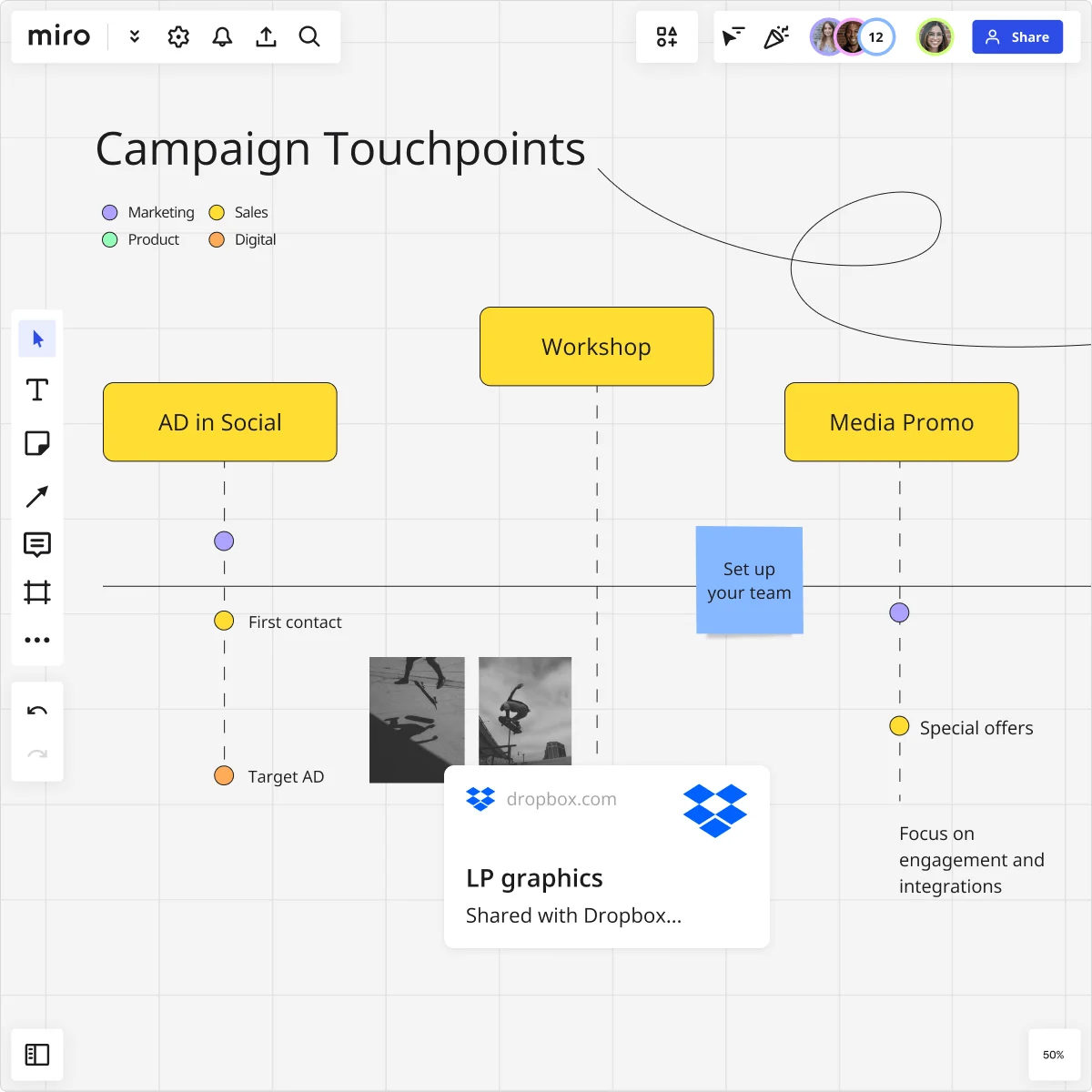Select the blue 'Set up your team' sticky
The height and width of the screenshot is (1092, 1092).
click(749, 581)
